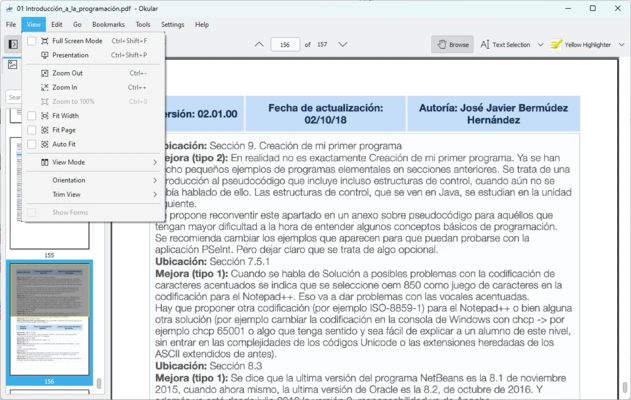Click the Full Screen Mode icon

click(x=45, y=41)
